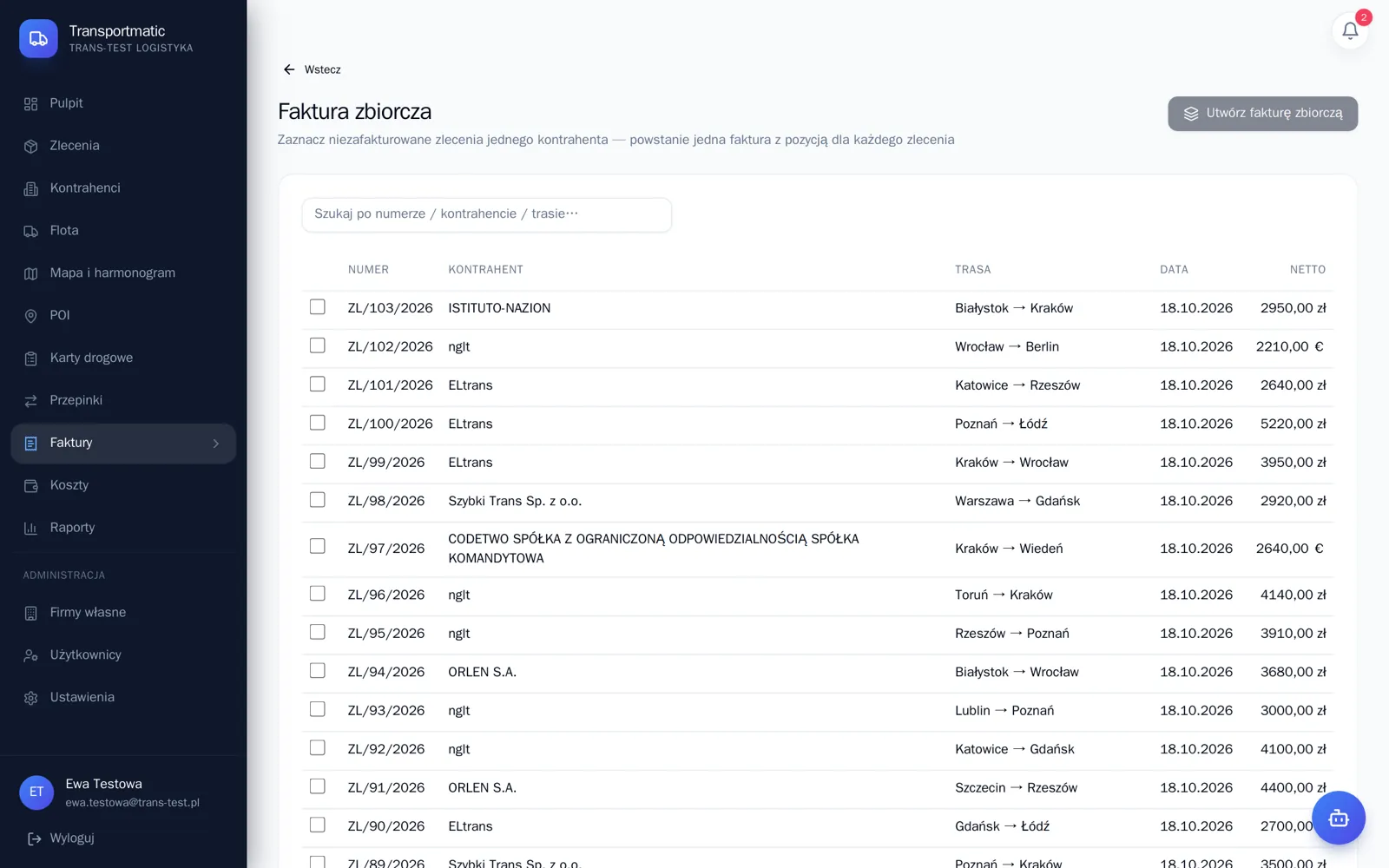Click the Przepinki swap arrows icon

(31, 401)
